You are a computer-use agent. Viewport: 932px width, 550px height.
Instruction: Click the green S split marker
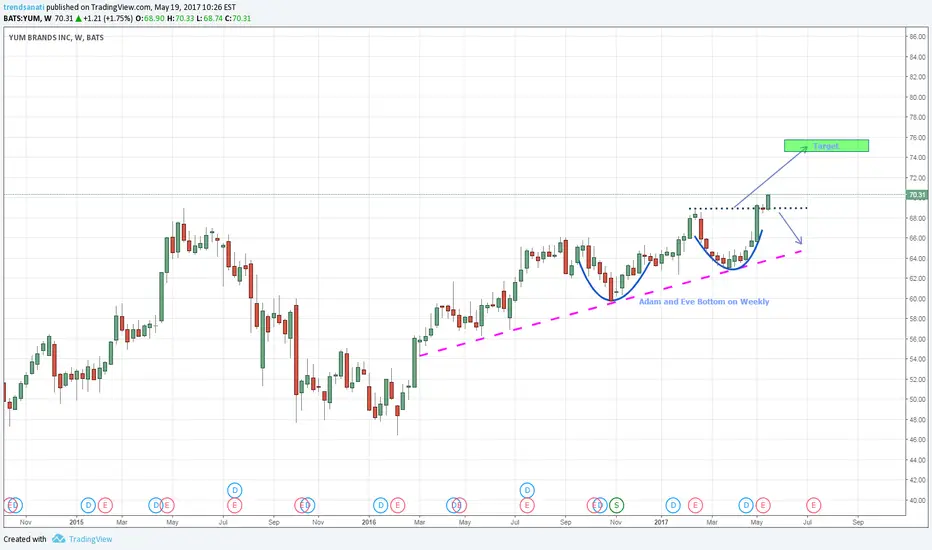coord(616,505)
